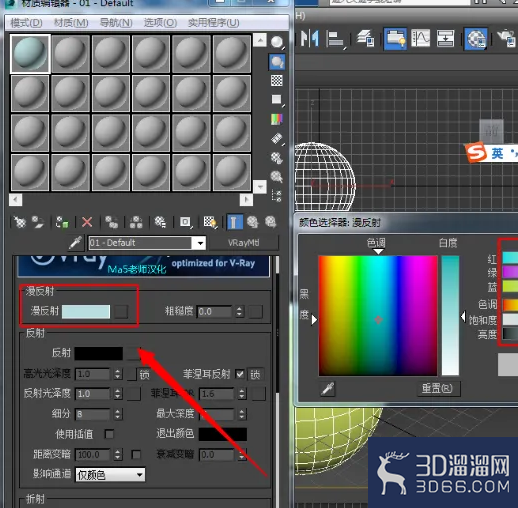518x508 pixels.
Task: Assign material to selection icon
Action: point(62,222)
